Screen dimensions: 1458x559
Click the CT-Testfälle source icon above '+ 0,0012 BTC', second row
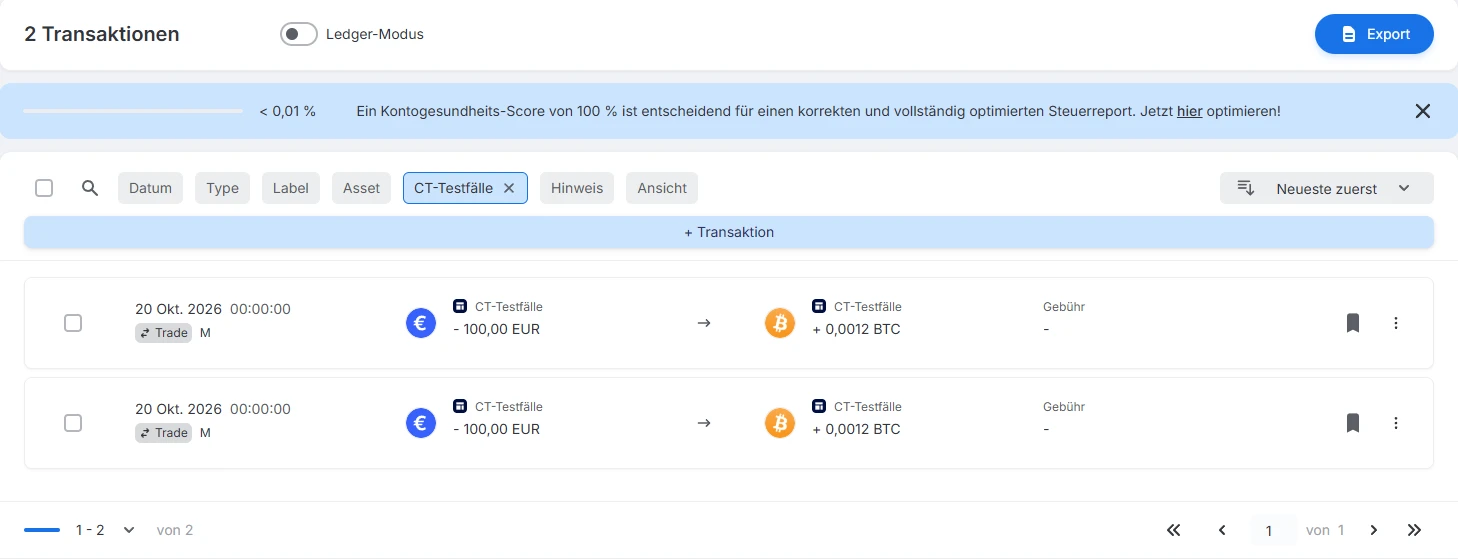click(819, 406)
